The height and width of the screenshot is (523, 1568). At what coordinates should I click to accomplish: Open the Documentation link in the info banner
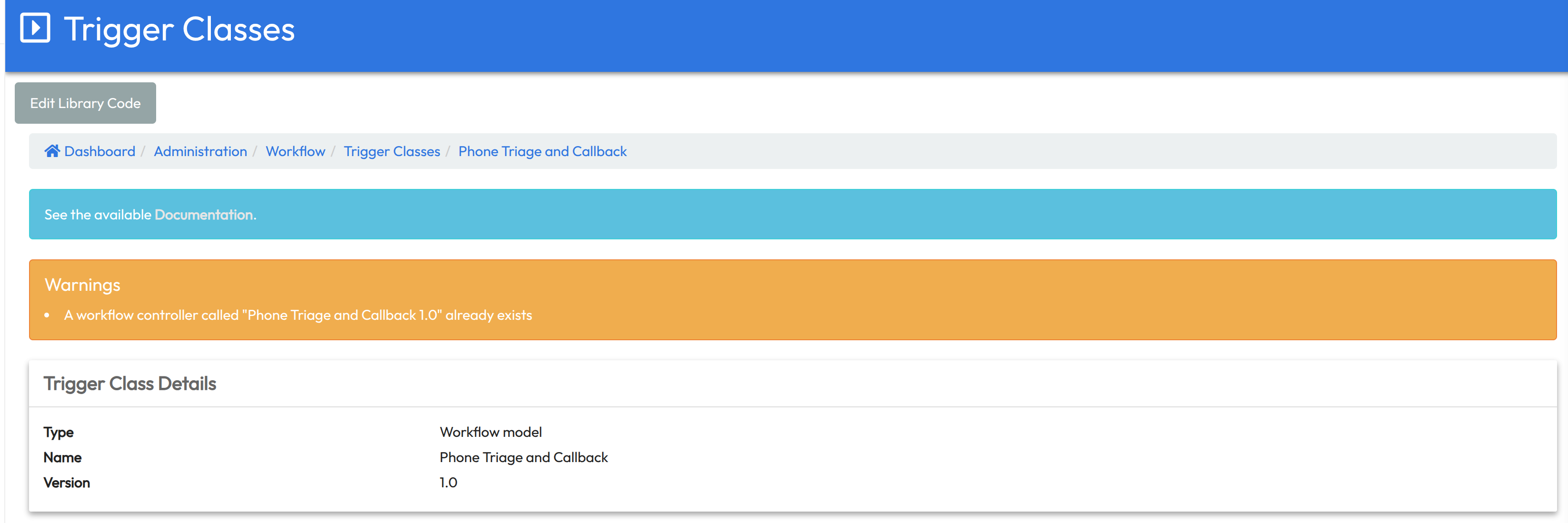point(205,214)
